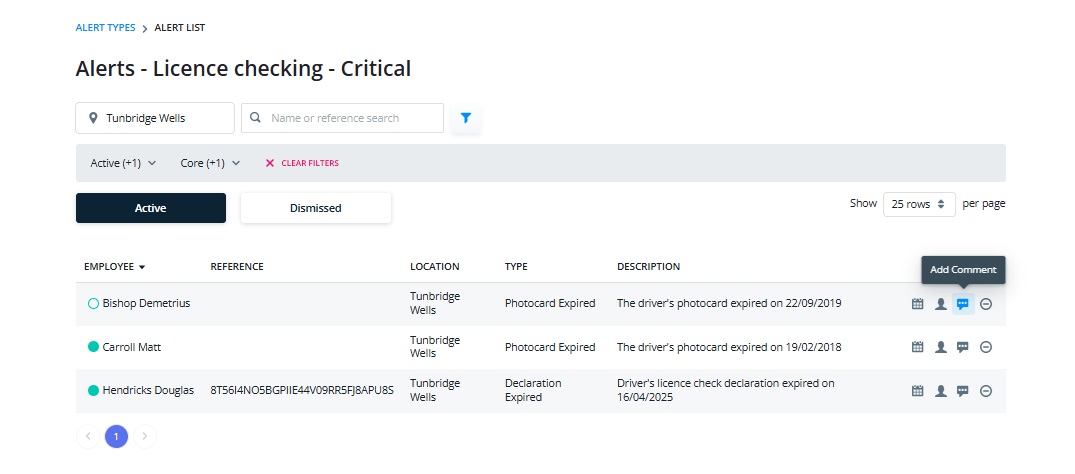
Task: Click Bishop Demetrius hollow status circle
Action: point(94,303)
